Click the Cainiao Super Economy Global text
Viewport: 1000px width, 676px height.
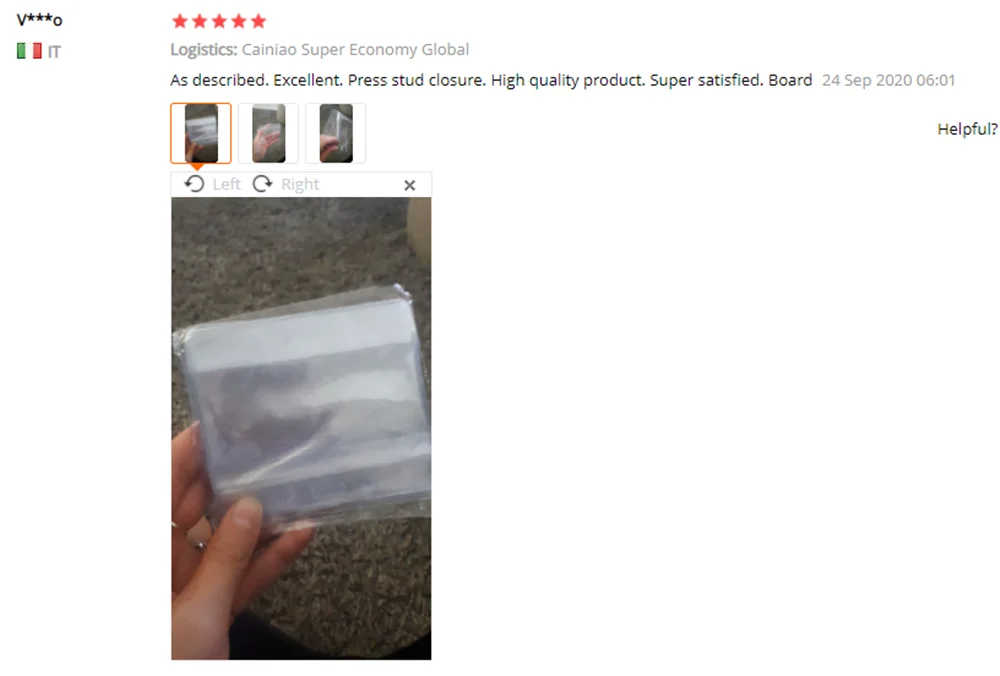click(355, 50)
